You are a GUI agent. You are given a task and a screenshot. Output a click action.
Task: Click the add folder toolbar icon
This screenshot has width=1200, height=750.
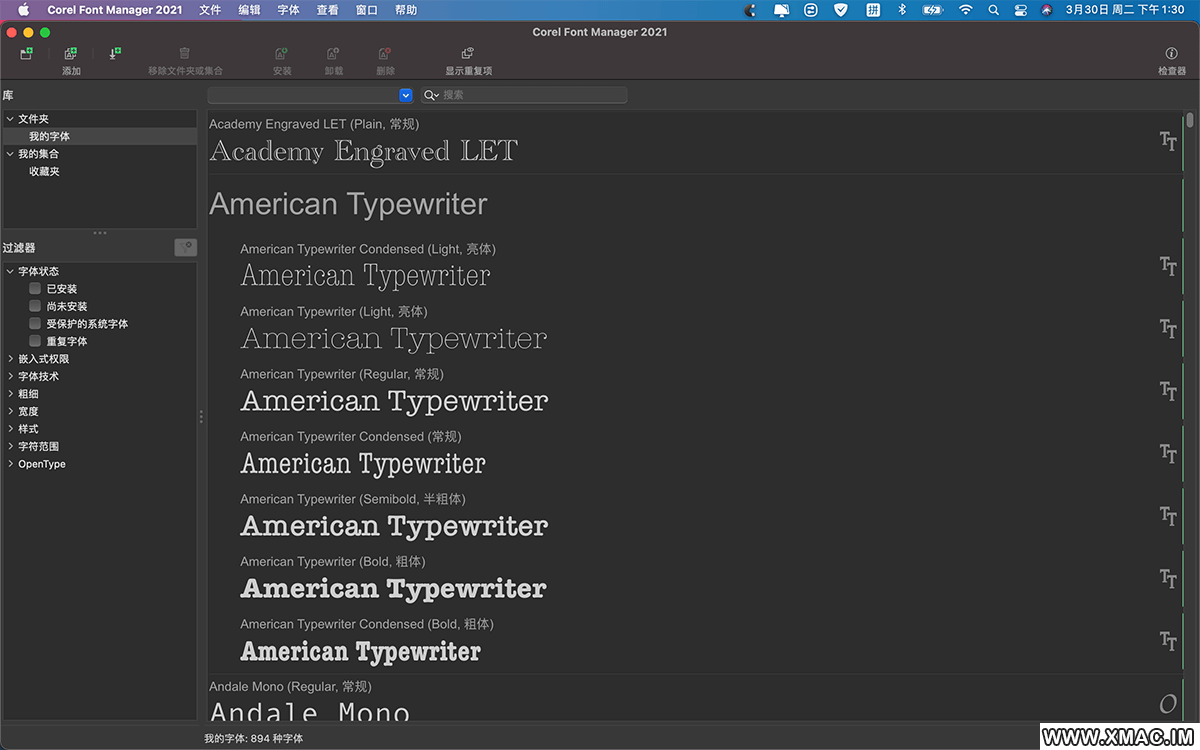[26, 53]
